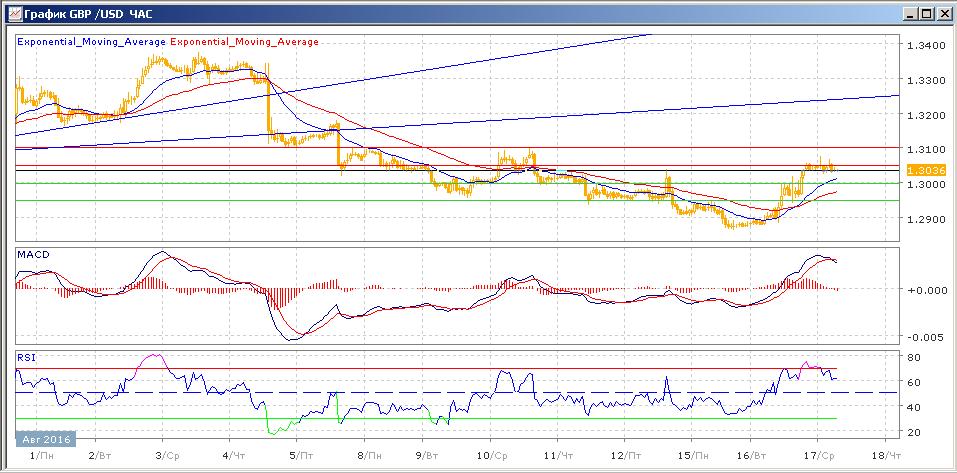Select the 3/Ср date on time axis
Image resolution: width=957 pixels, height=473 pixels.
pyautogui.click(x=167, y=456)
